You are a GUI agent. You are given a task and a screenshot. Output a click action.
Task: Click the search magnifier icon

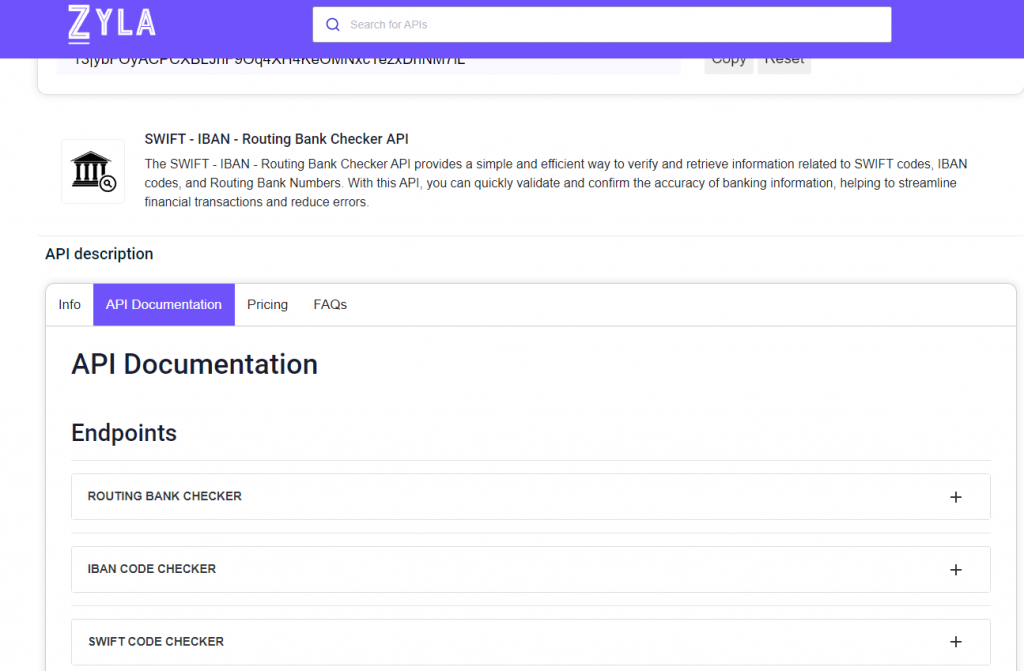(333, 25)
